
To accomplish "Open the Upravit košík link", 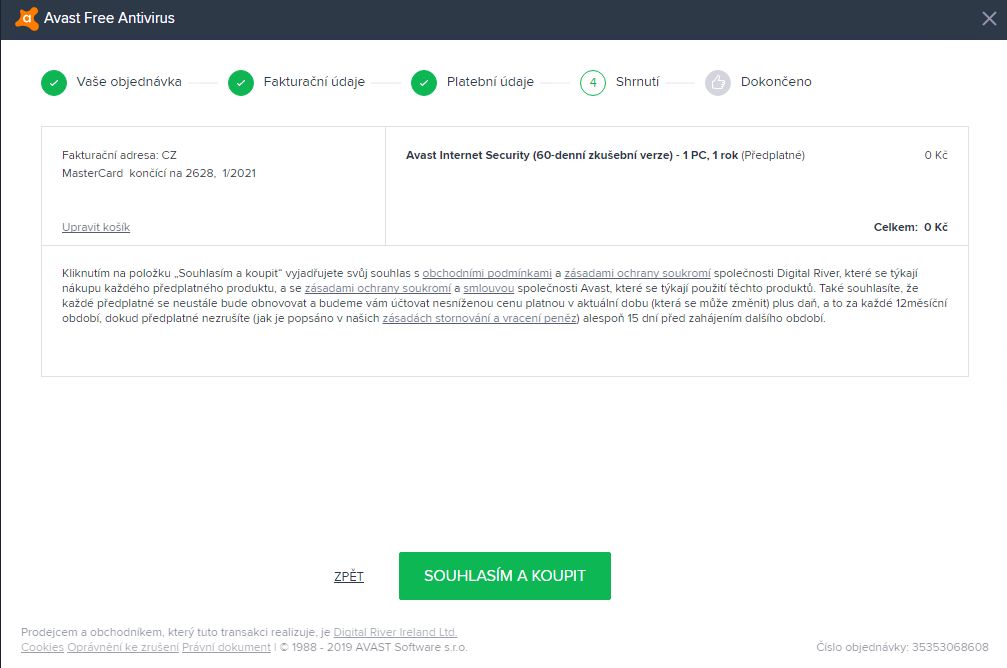I will [x=96, y=227].
